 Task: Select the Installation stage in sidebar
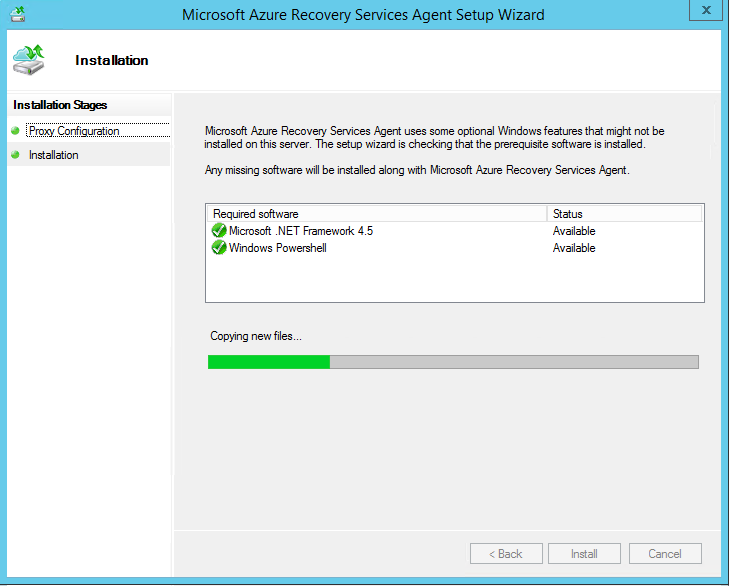[x=54, y=155]
